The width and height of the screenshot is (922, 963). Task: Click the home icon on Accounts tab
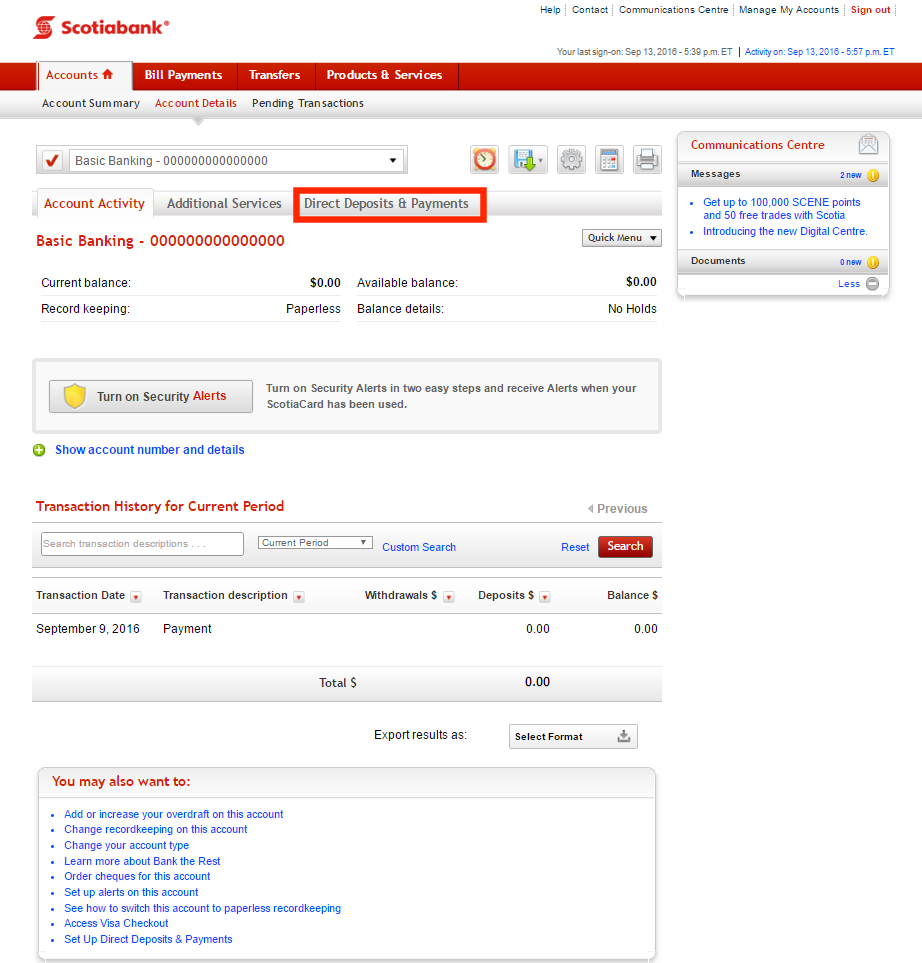pos(107,74)
